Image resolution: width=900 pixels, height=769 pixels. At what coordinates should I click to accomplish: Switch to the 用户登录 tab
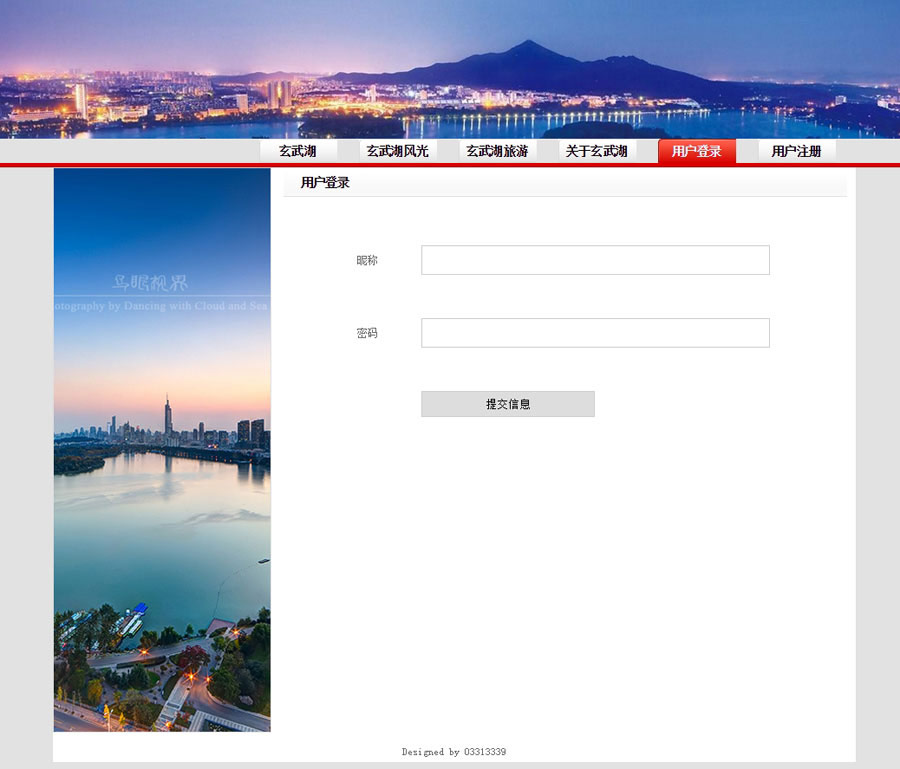(697, 152)
